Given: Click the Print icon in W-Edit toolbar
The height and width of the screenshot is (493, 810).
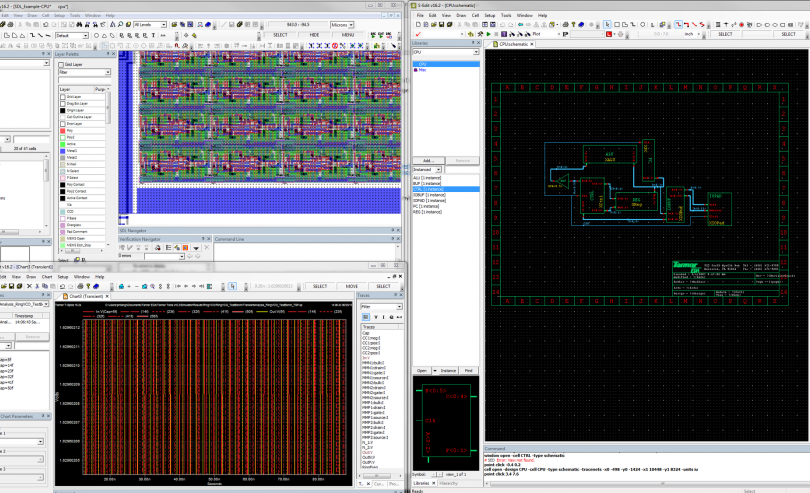Looking at the screenshot, I should [80, 286].
